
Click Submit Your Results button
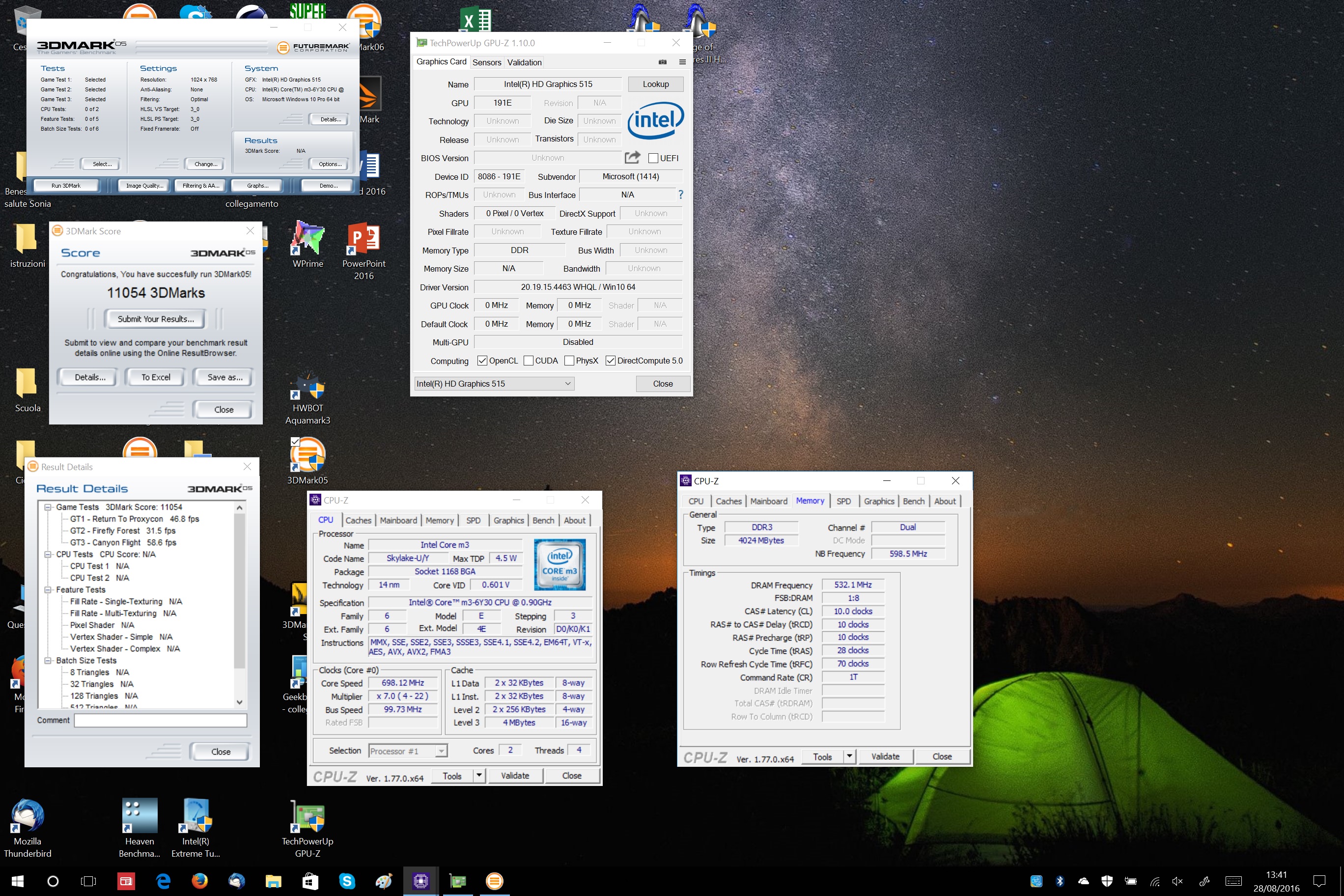click(x=156, y=319)
